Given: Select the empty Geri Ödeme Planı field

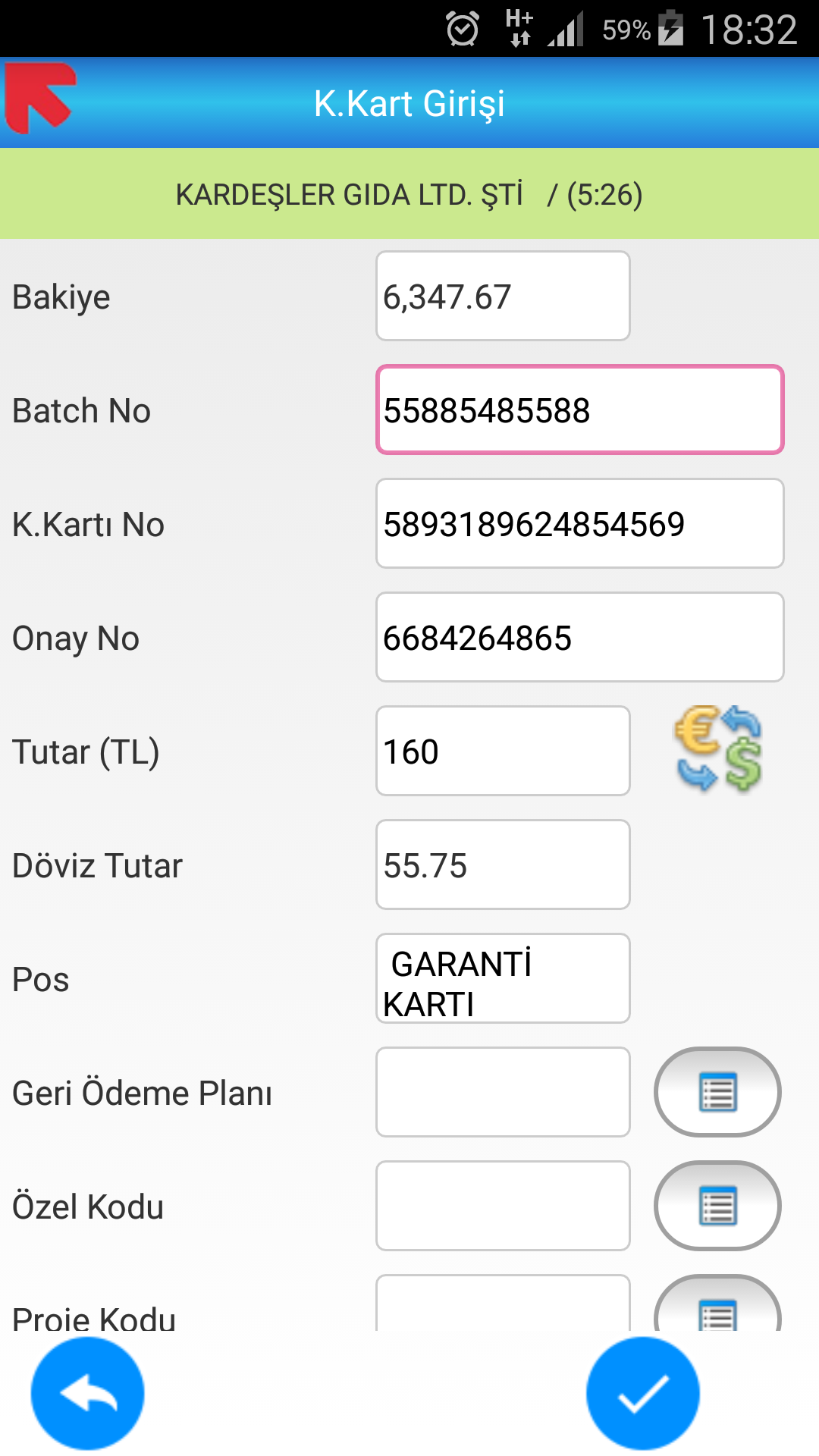Looking at the screenshot, I should [x=503, y=1092].
